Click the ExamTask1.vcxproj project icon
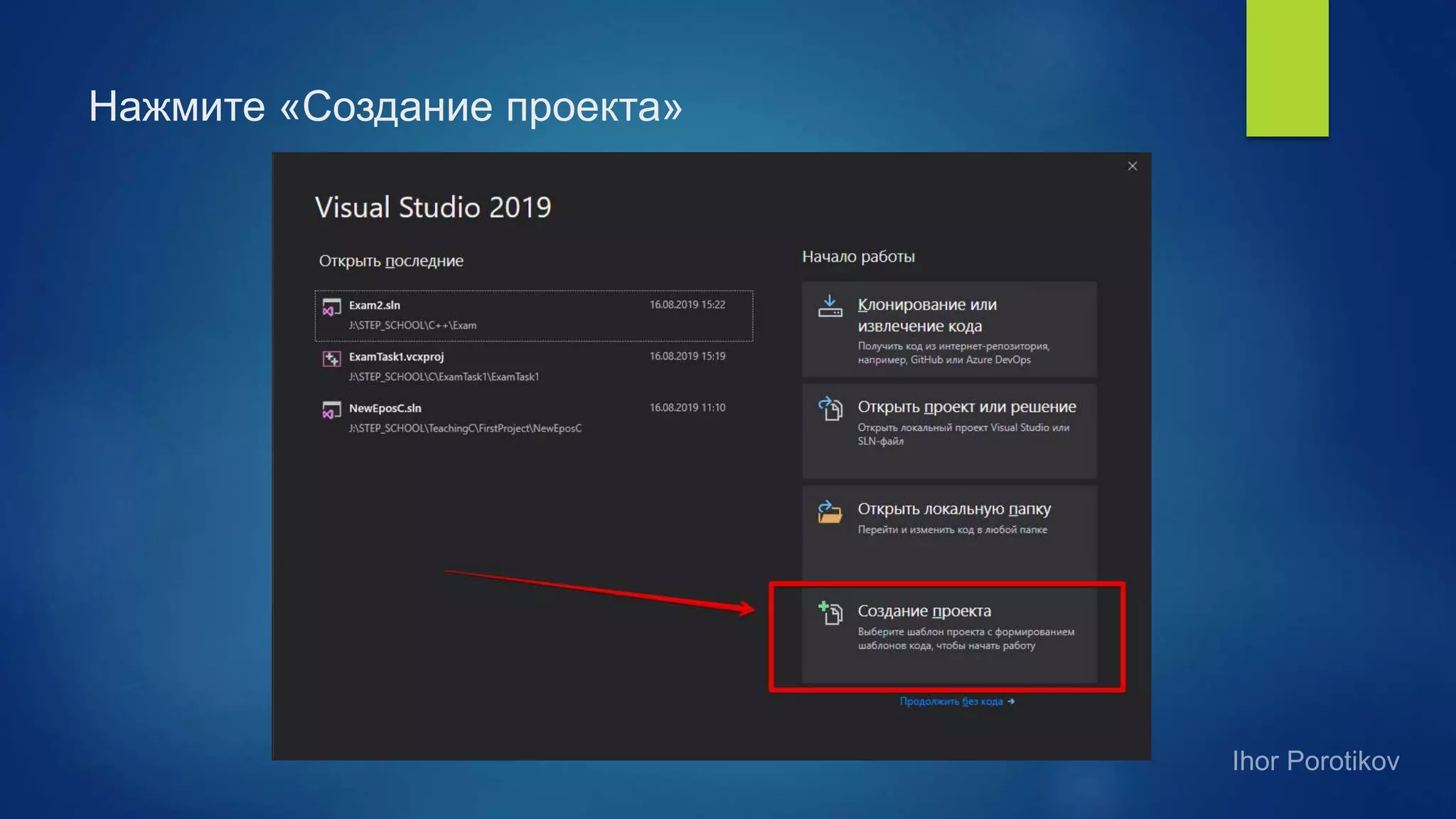 331,358
